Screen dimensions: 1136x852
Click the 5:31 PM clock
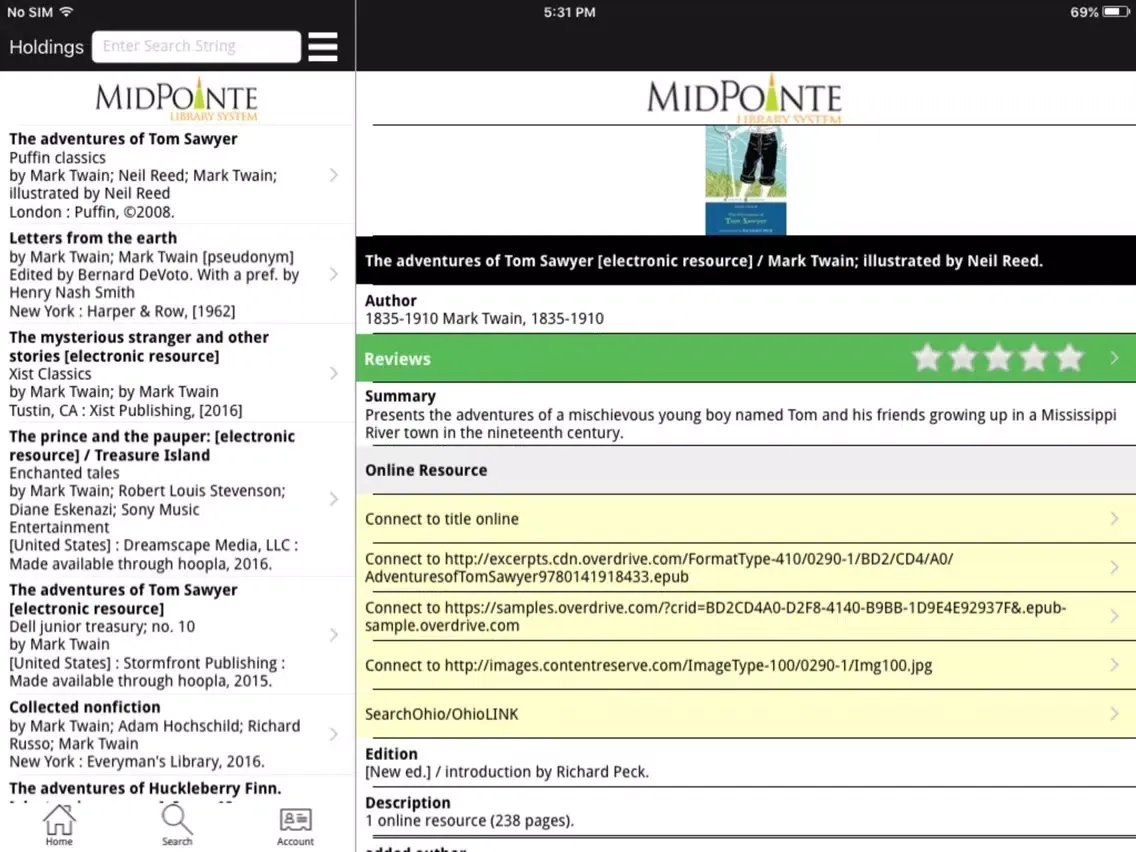click(x=569, y=12)
